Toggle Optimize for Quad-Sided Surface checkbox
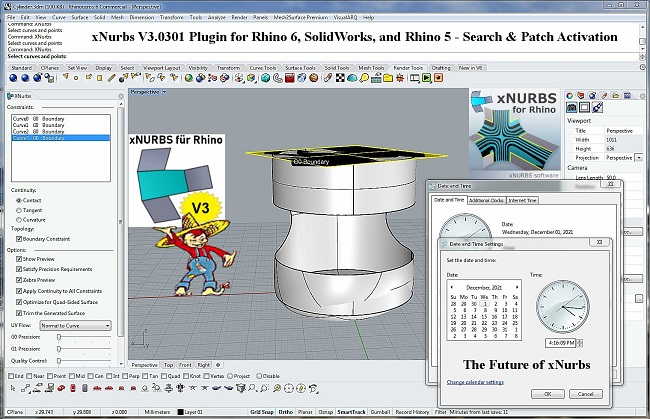Image resolution: width=650 pixels, height=419 pixels. coord(19,302)
